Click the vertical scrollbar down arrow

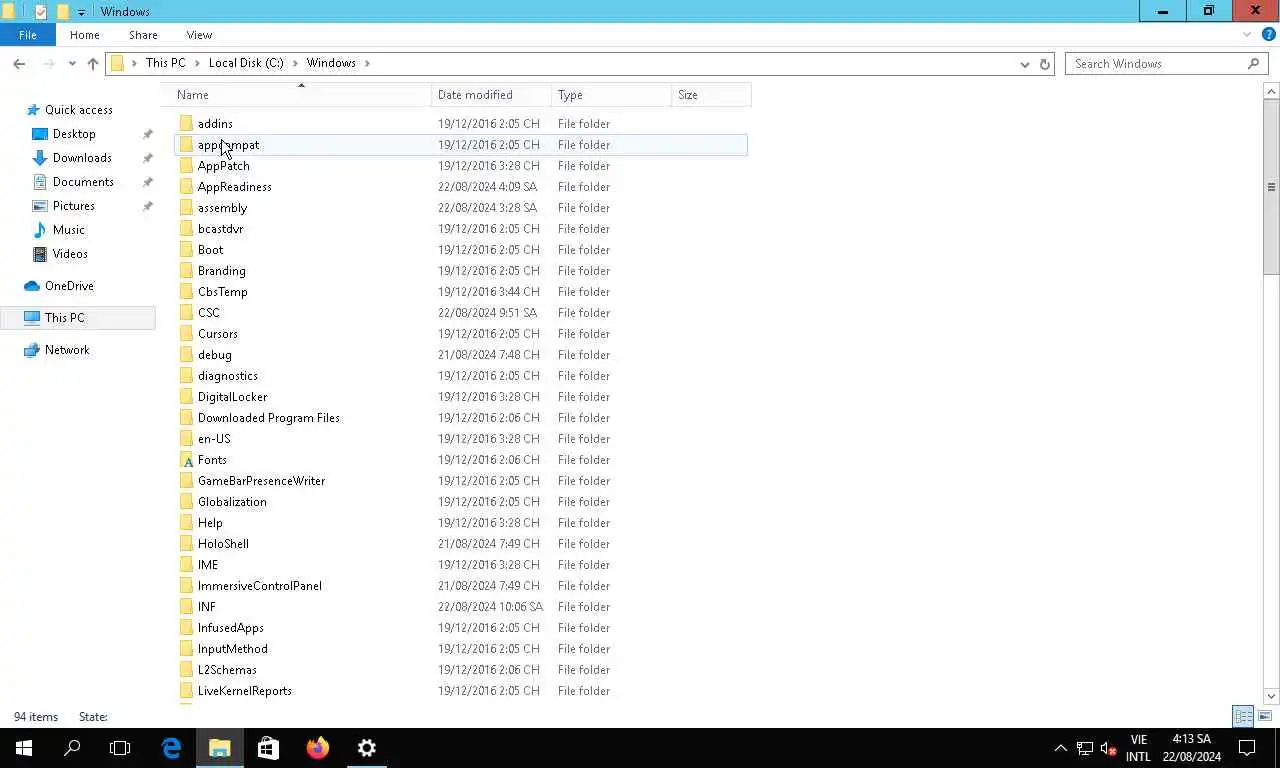point(1272,696)
